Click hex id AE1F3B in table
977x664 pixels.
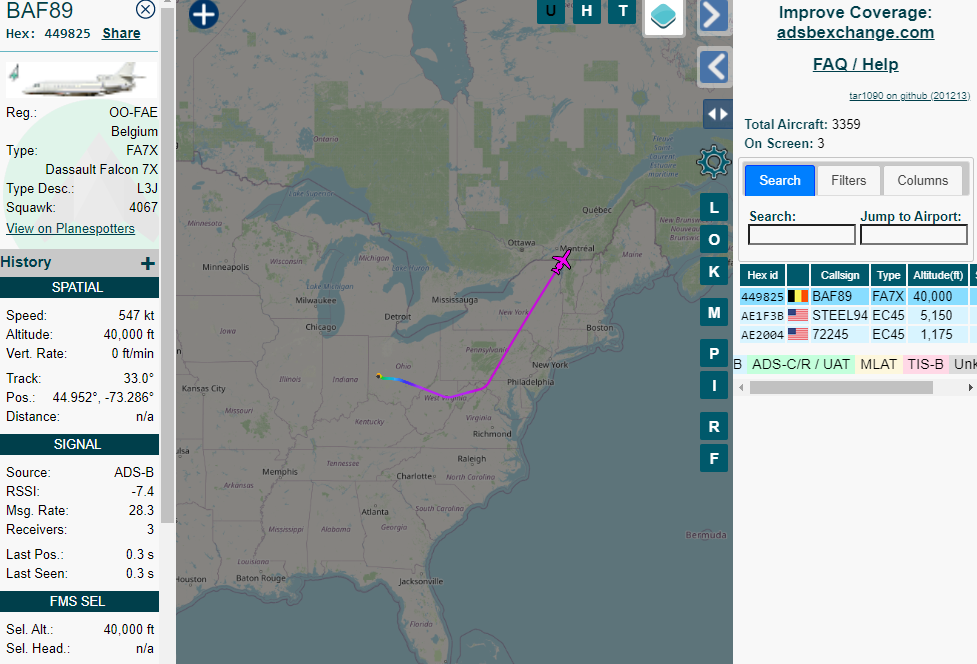[x=763, y=316]
